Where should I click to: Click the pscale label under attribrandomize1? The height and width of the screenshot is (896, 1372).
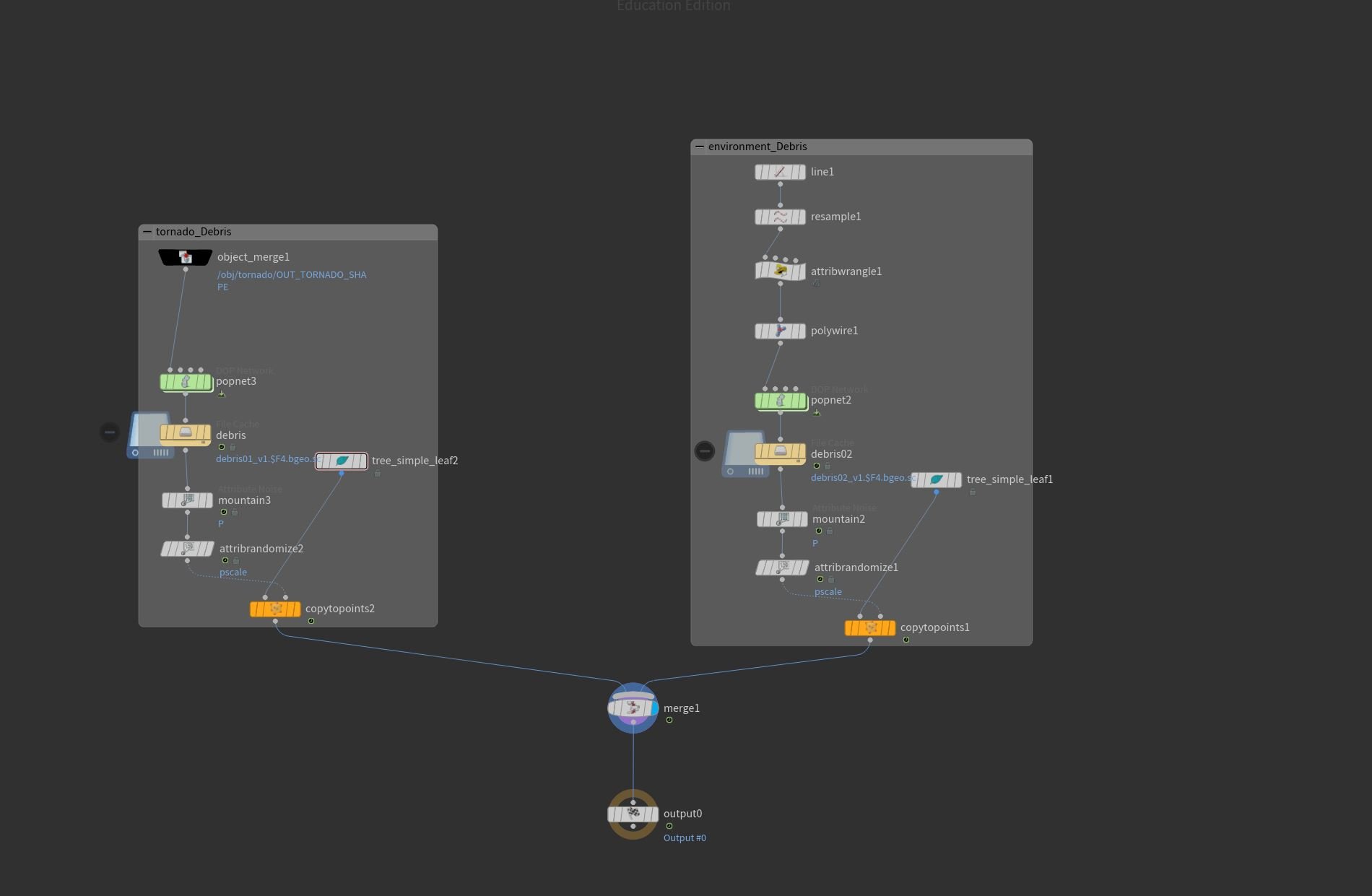tap(828, 592)
